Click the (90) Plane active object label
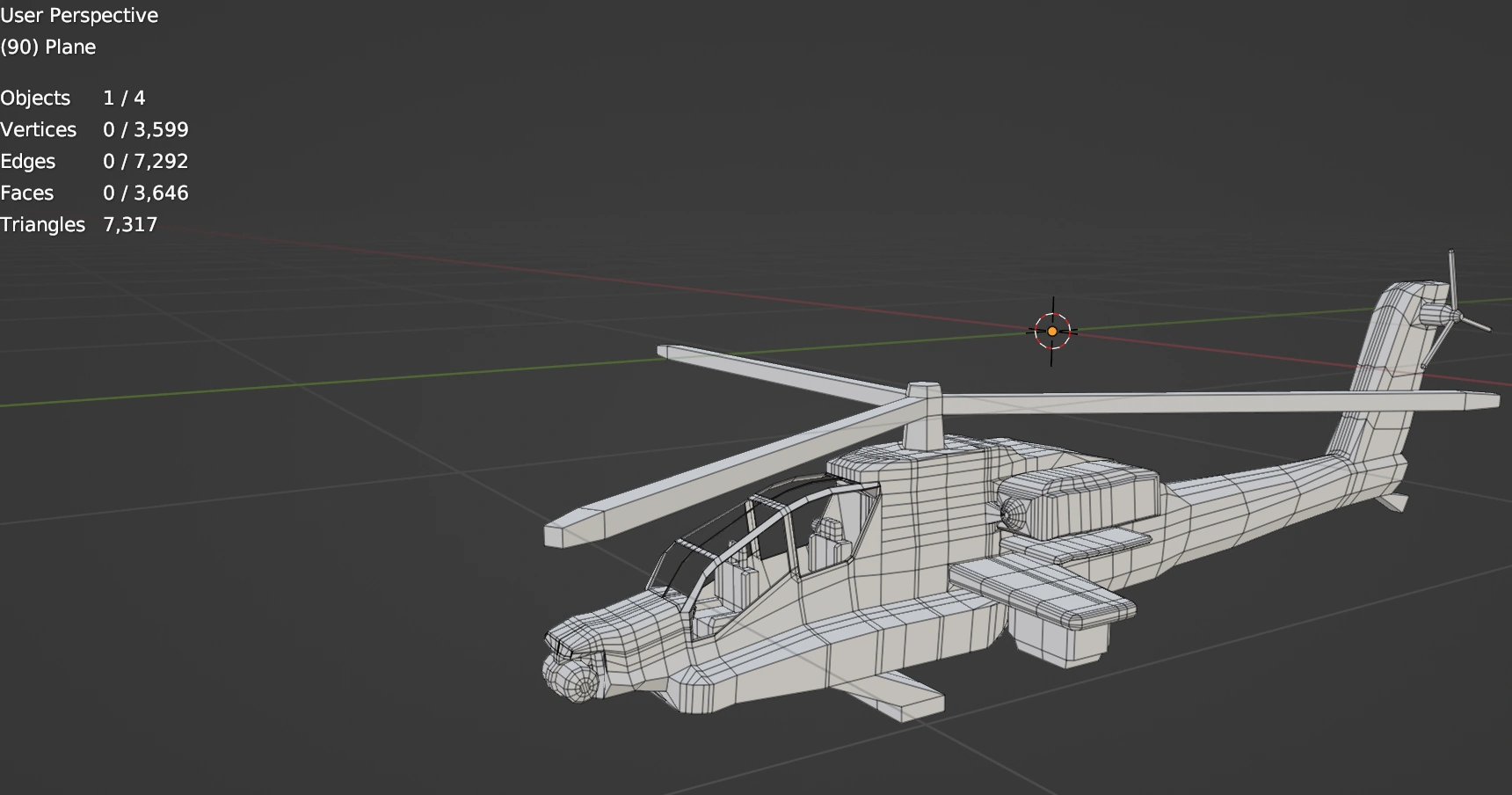The width and height of the screenshot is (1512, 795). click(x=48, y=47)
